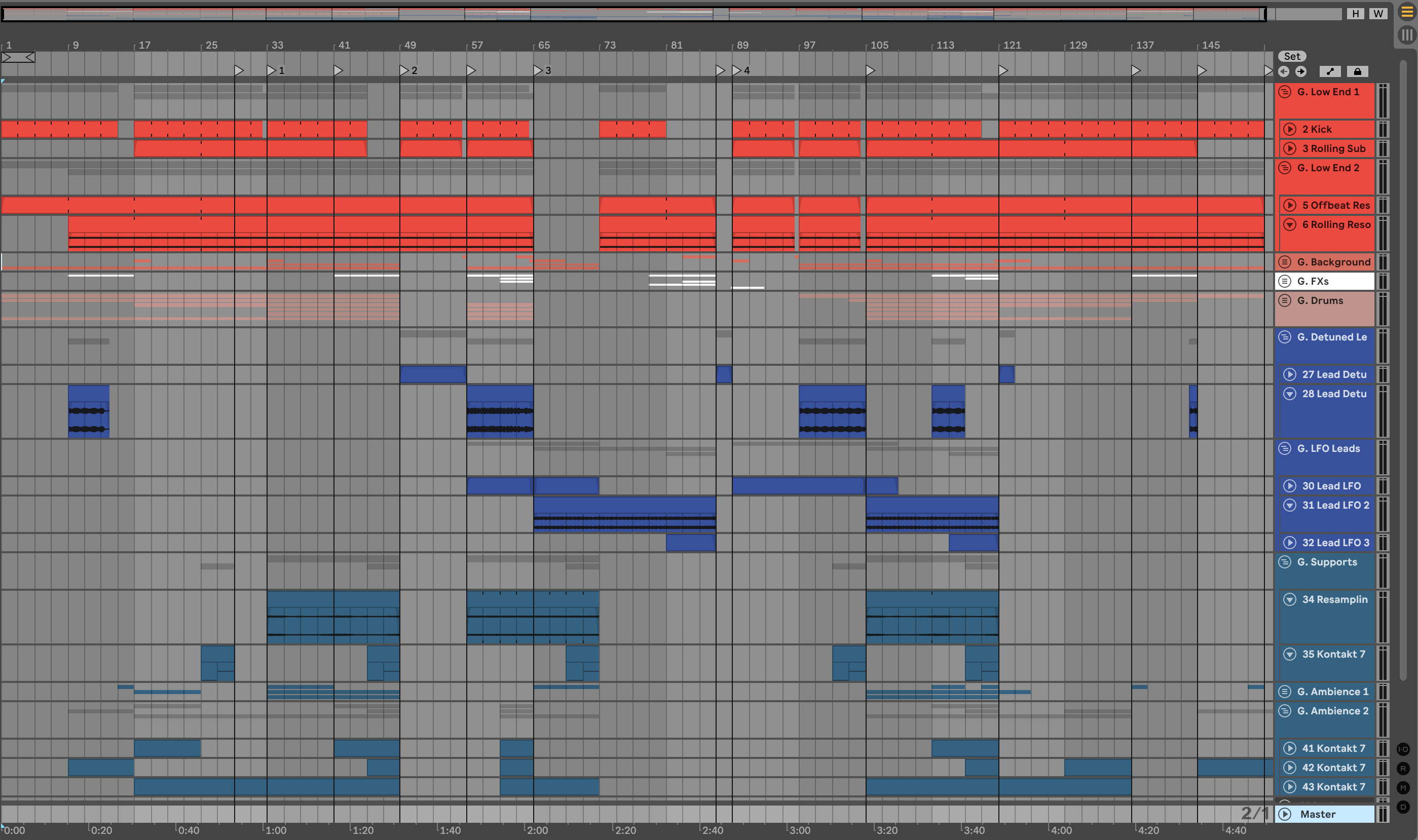The image size is (1418, 840).
Task: Click the H optimize height button
Action: pyautogui.click(x=1355, y=14)
